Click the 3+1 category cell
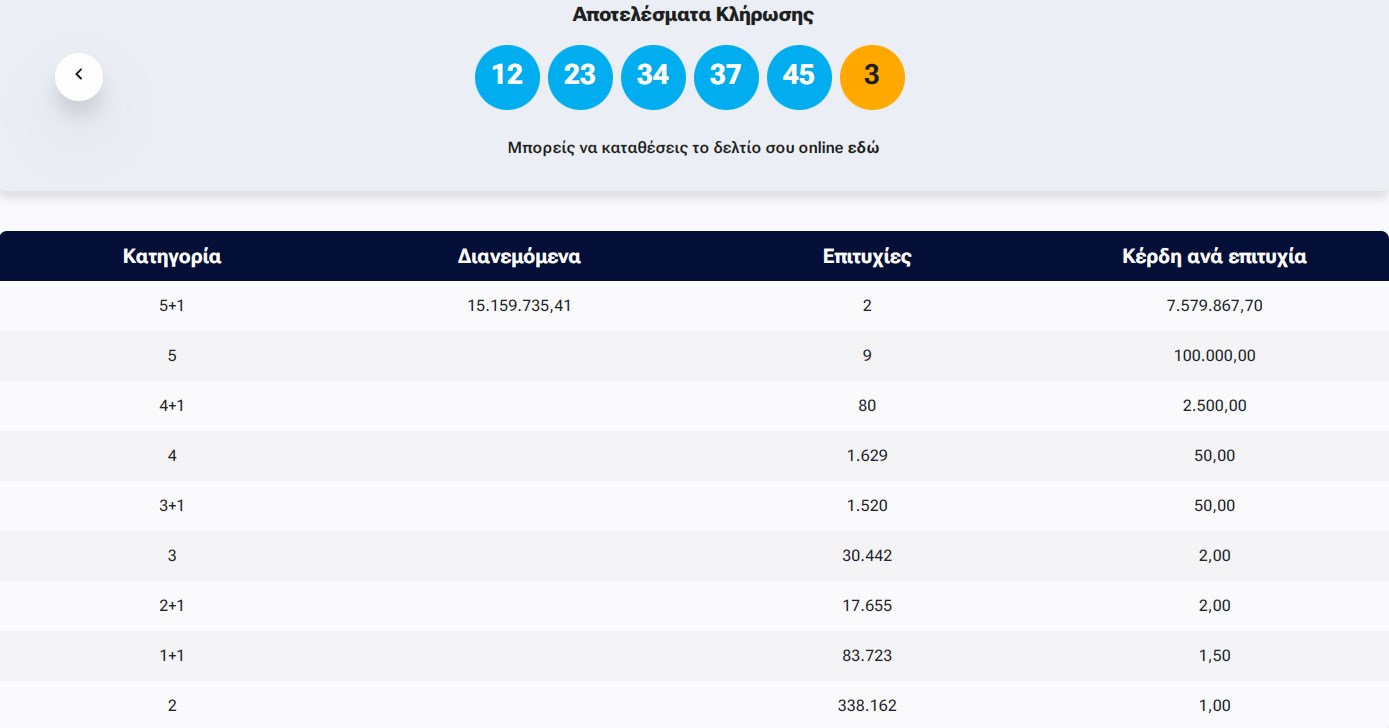 tap(172, 506)
